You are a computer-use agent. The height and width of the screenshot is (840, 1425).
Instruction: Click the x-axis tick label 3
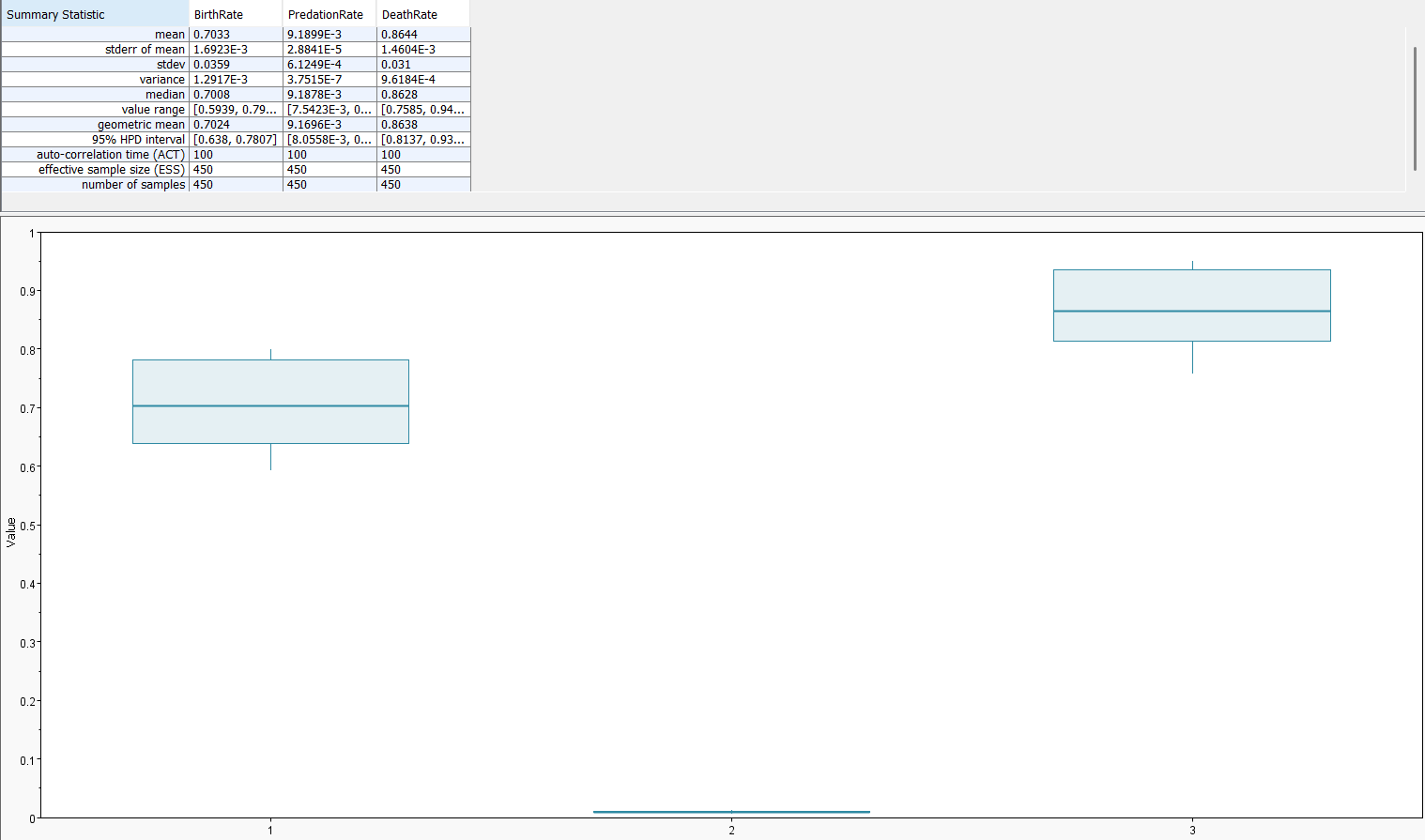1192,830
